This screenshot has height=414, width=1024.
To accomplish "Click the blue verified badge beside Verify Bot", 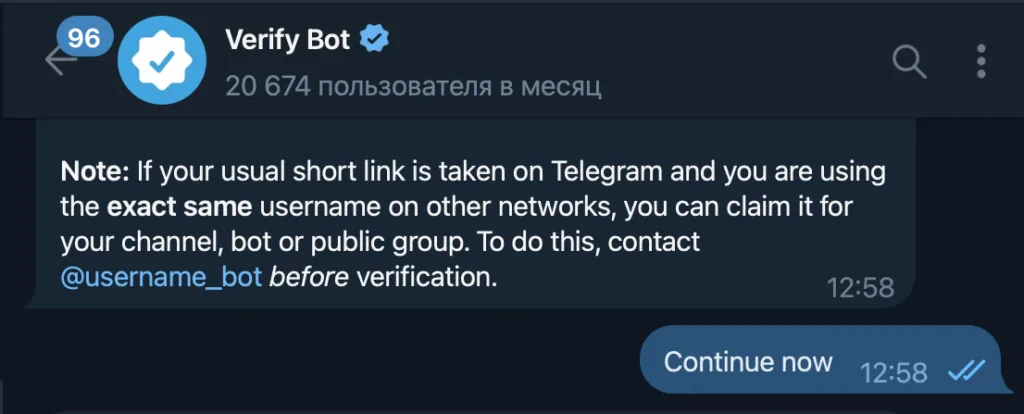I will tap(375, 40).
